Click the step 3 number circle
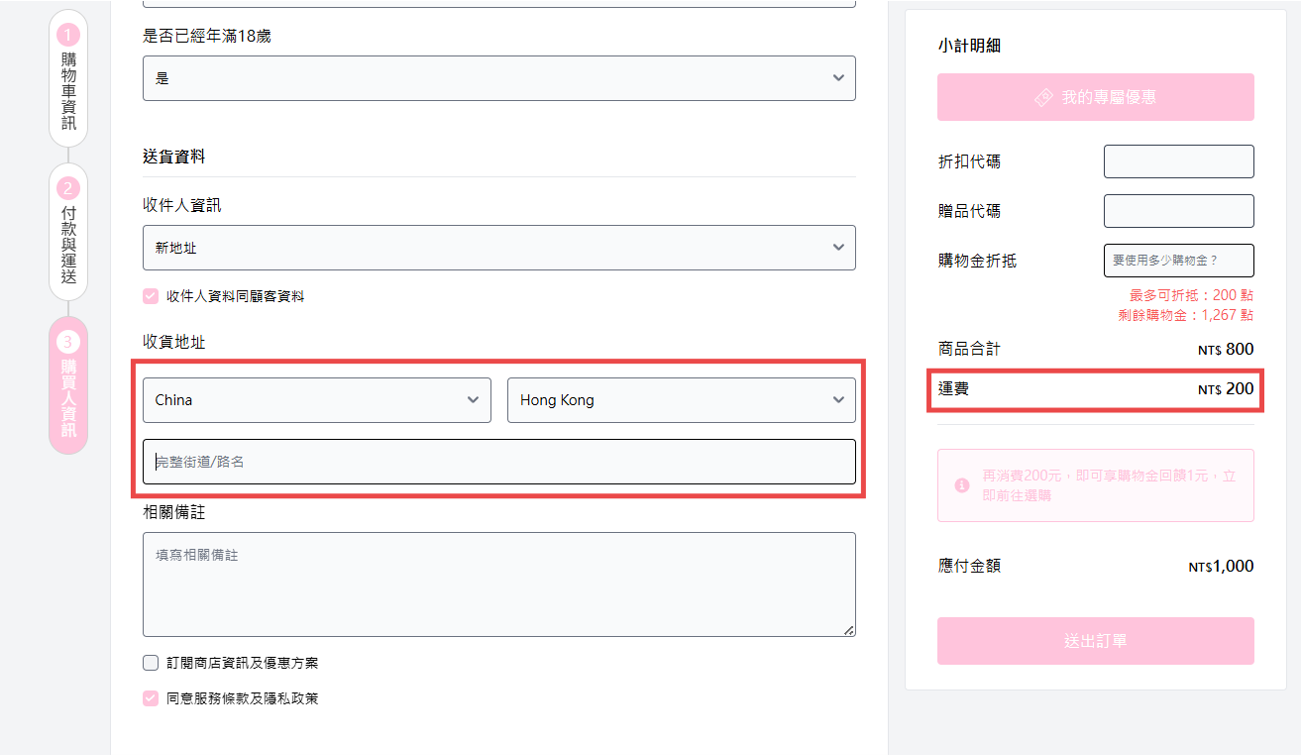 68,342
